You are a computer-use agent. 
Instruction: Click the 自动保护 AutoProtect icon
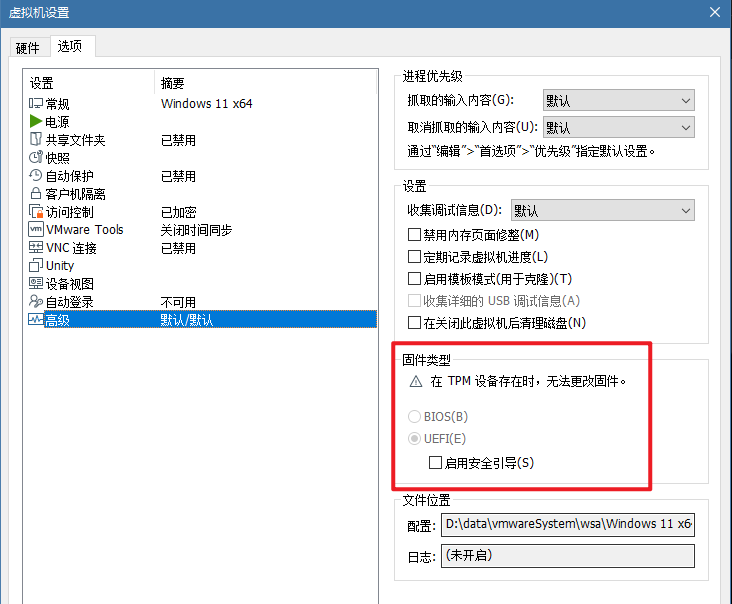pyautogui.click(x=35, y=176)
